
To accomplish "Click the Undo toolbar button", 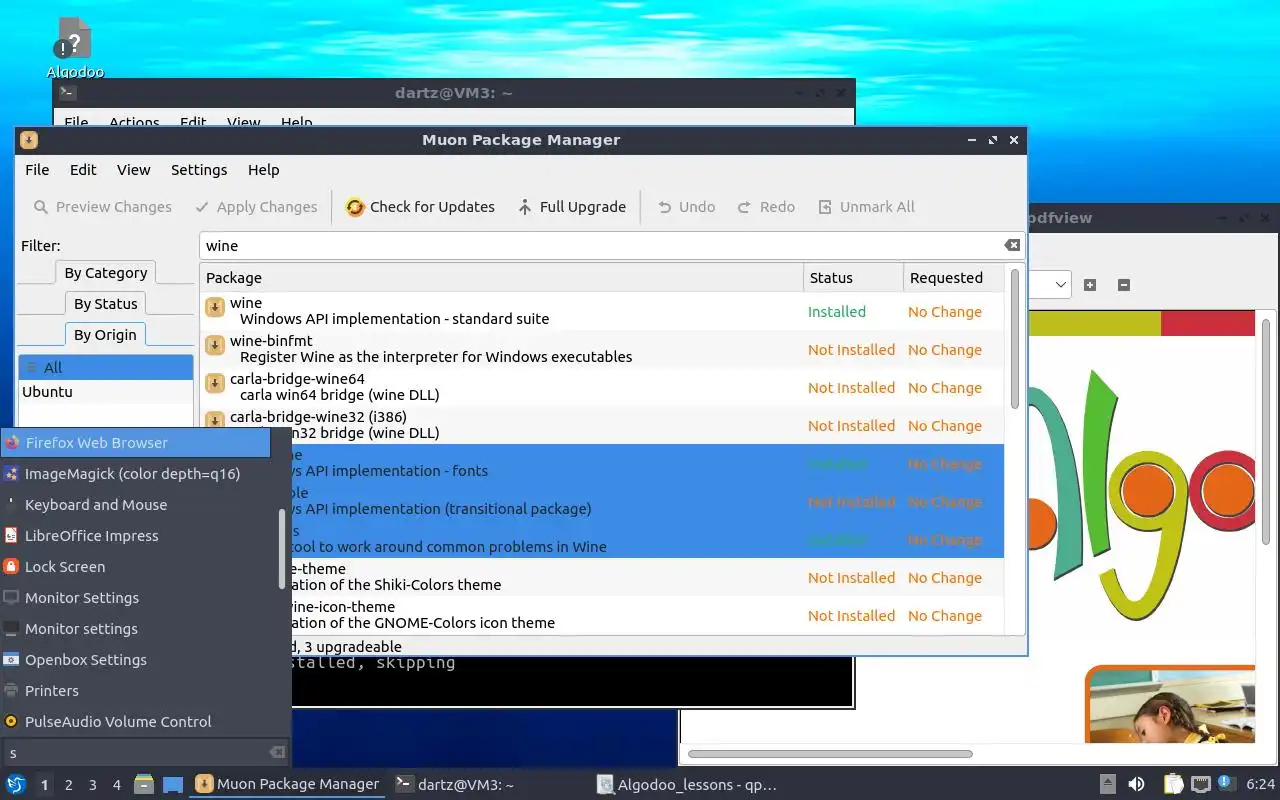I will click(686, 207).
